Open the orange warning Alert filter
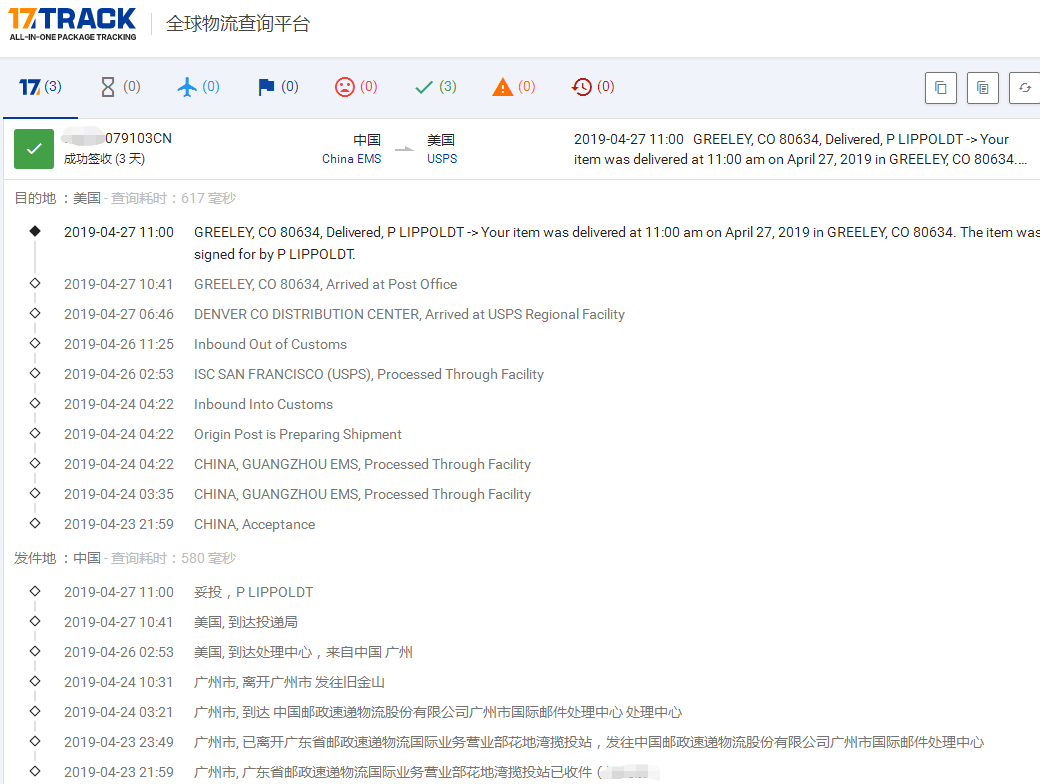The width and height of the screenshot is (1040, 784). click(513, 88)
